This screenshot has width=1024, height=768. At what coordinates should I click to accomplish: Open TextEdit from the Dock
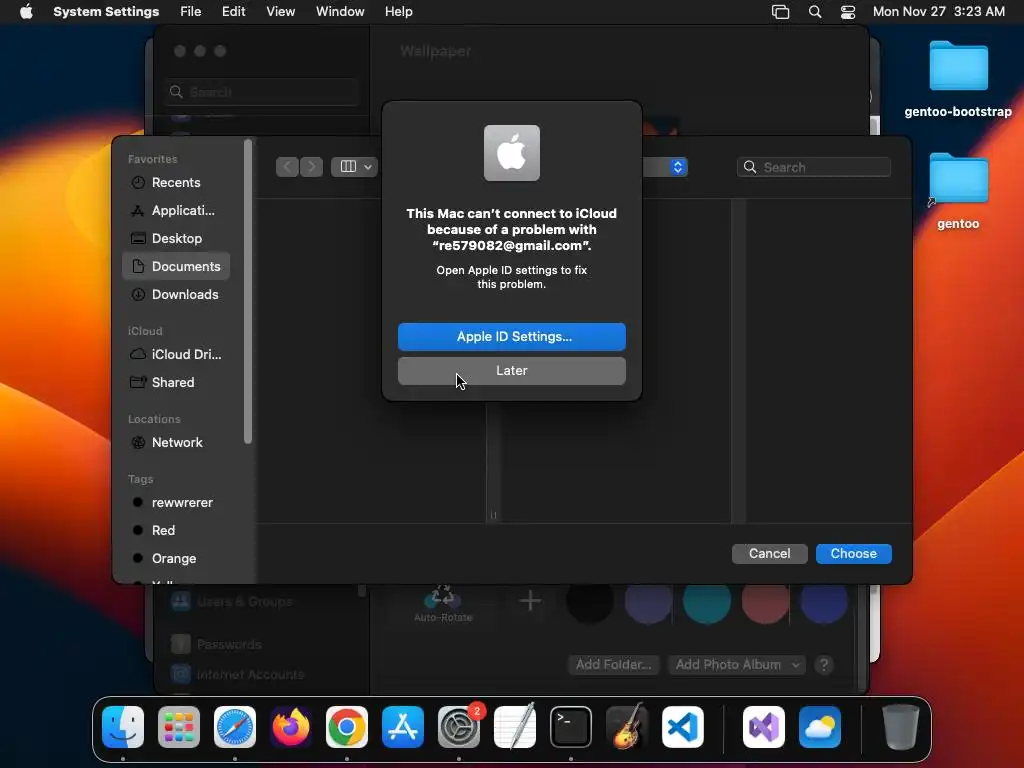coord(515,727)
